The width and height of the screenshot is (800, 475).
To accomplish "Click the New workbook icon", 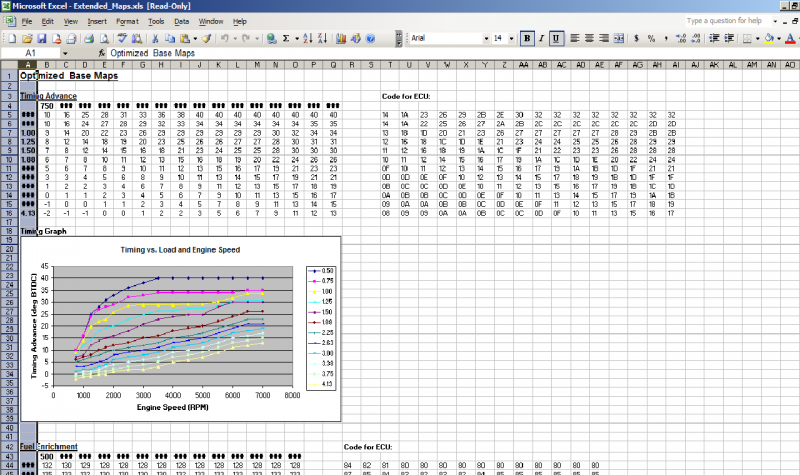I will click(x=12, y=38).
